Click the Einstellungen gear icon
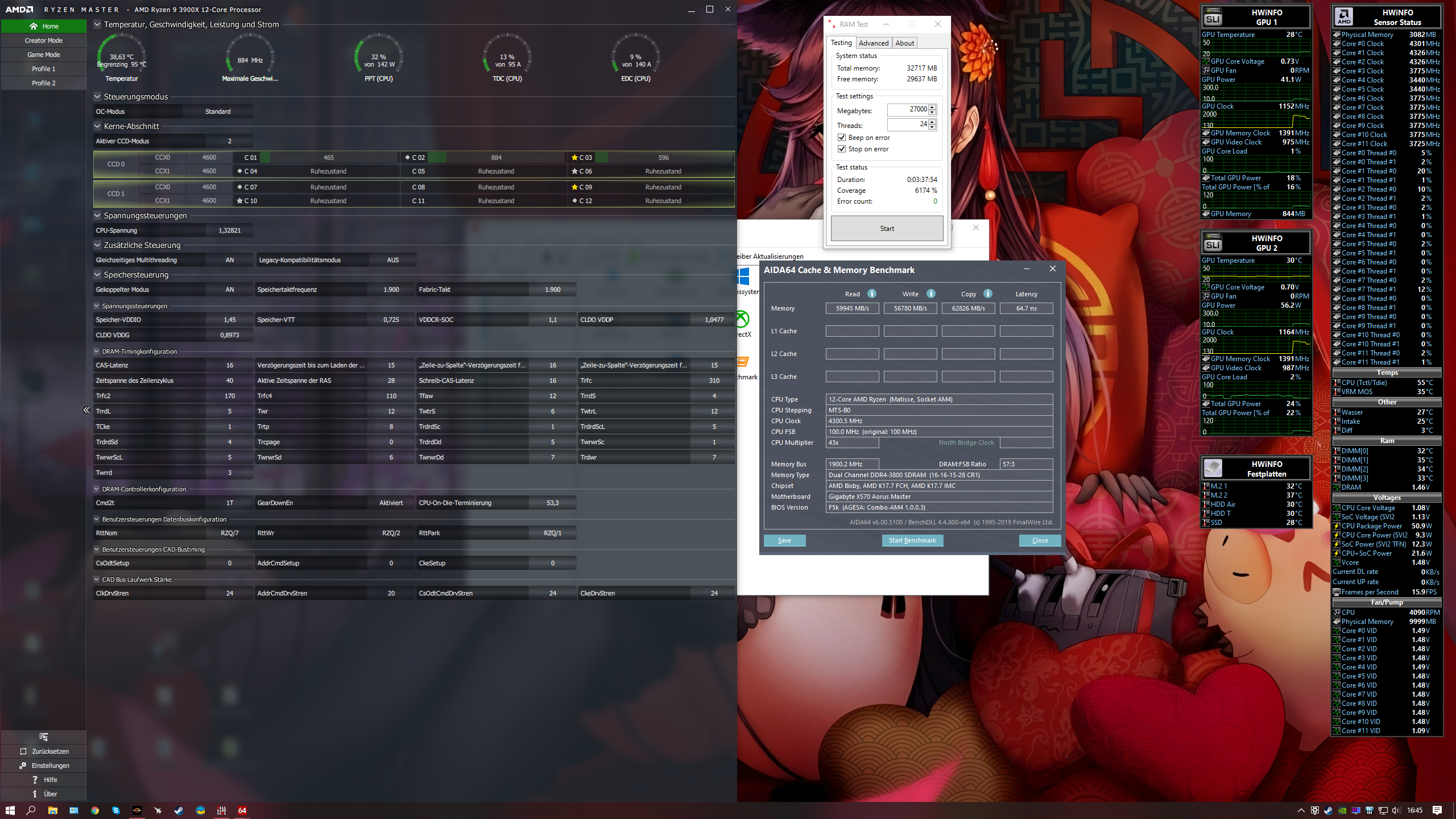 pos(23,766)
